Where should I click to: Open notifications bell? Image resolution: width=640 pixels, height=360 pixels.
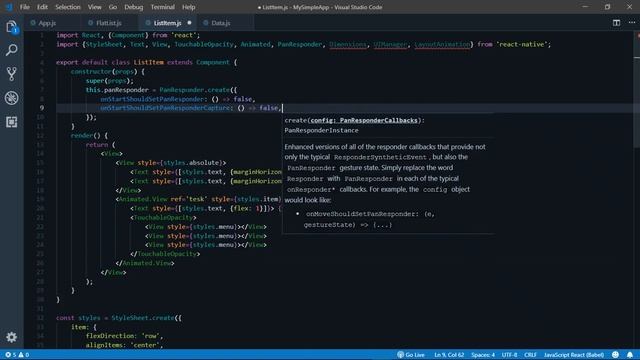point(630,355)
